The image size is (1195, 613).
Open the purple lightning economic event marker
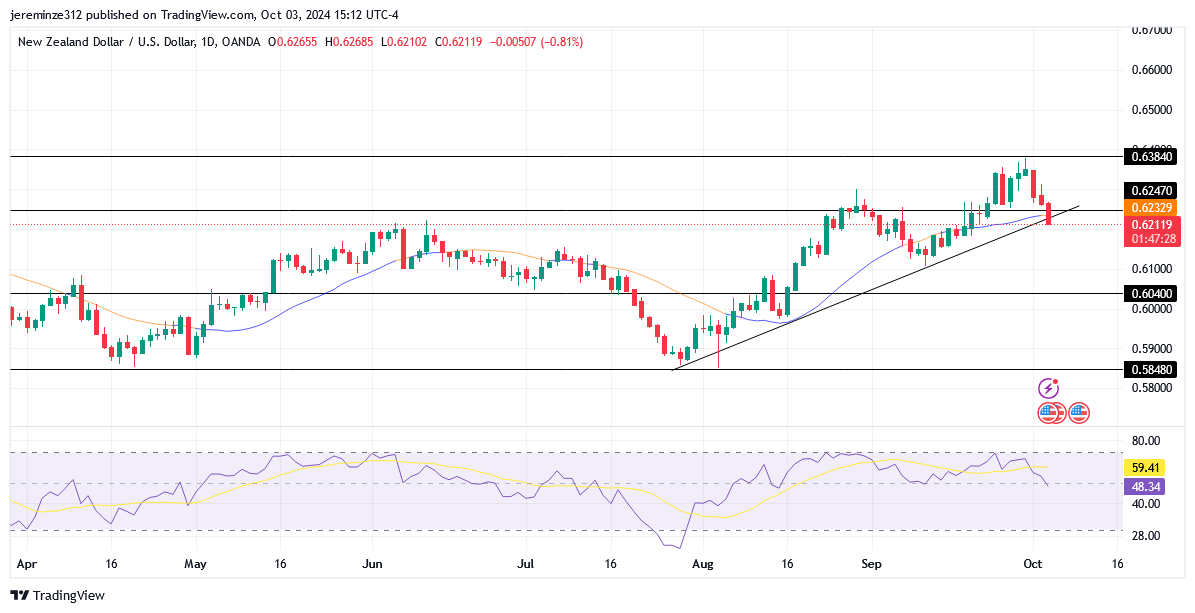(1048, 388)
